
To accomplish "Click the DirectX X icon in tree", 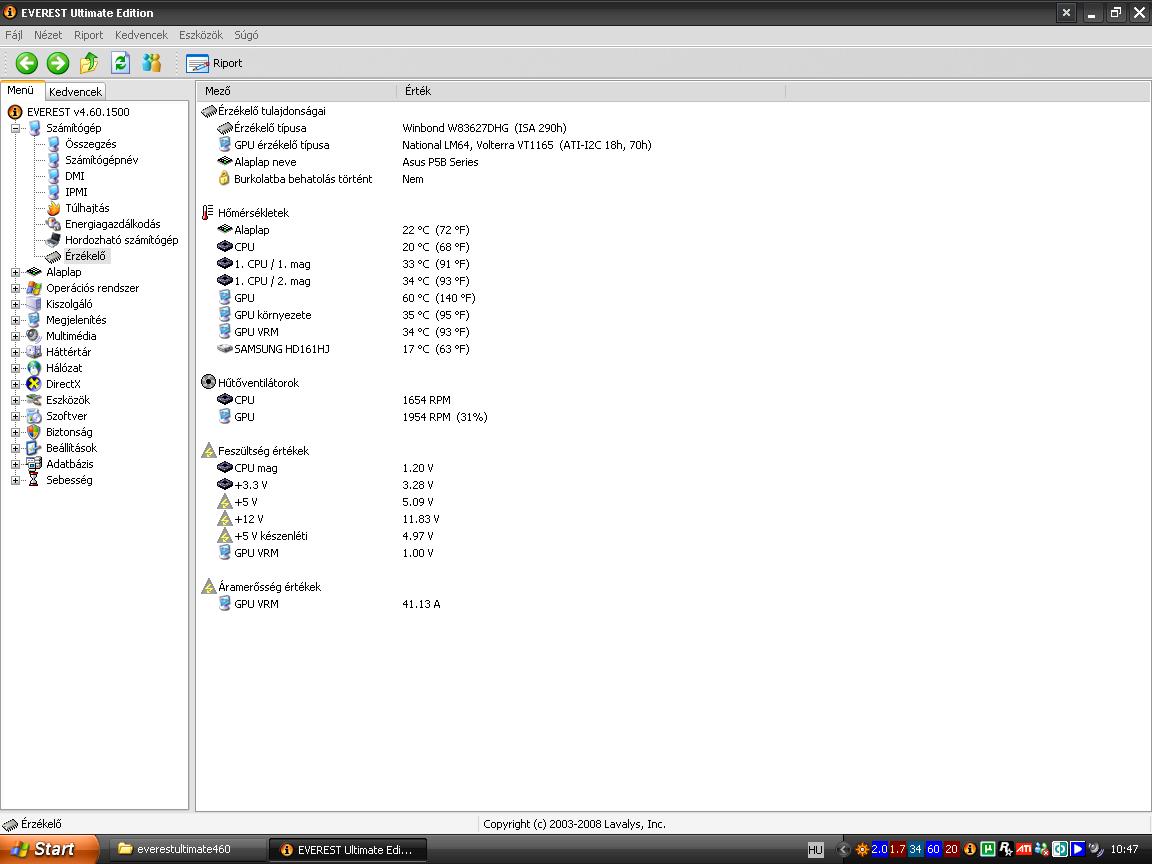I will (x=34, y=384).
